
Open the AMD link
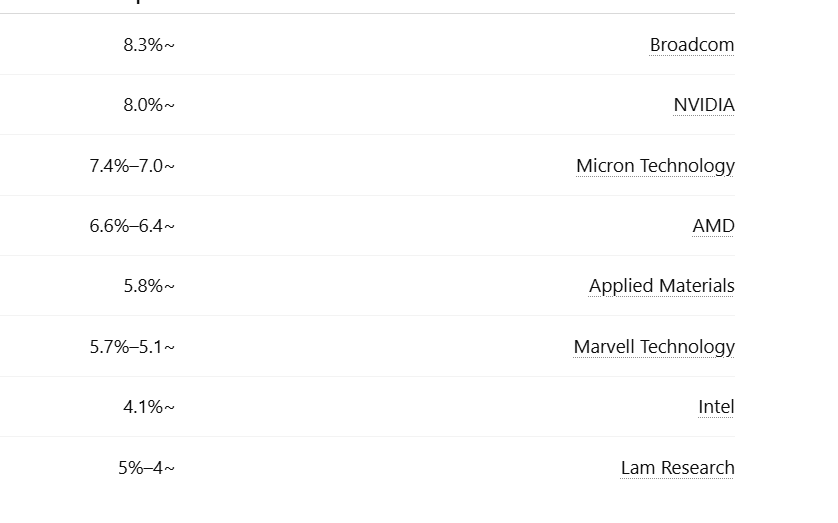point(713,226)
